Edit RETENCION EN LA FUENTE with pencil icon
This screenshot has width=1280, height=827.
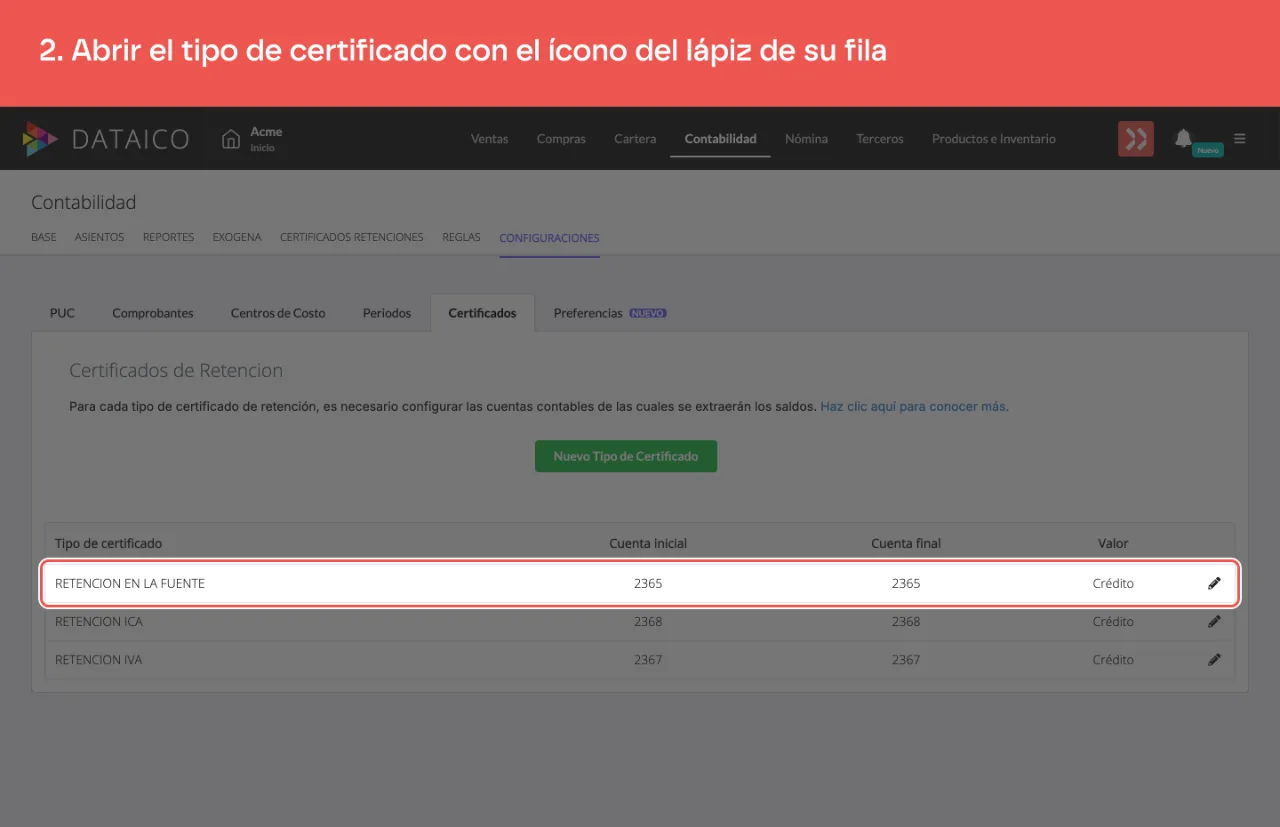tap(1214, 583)
